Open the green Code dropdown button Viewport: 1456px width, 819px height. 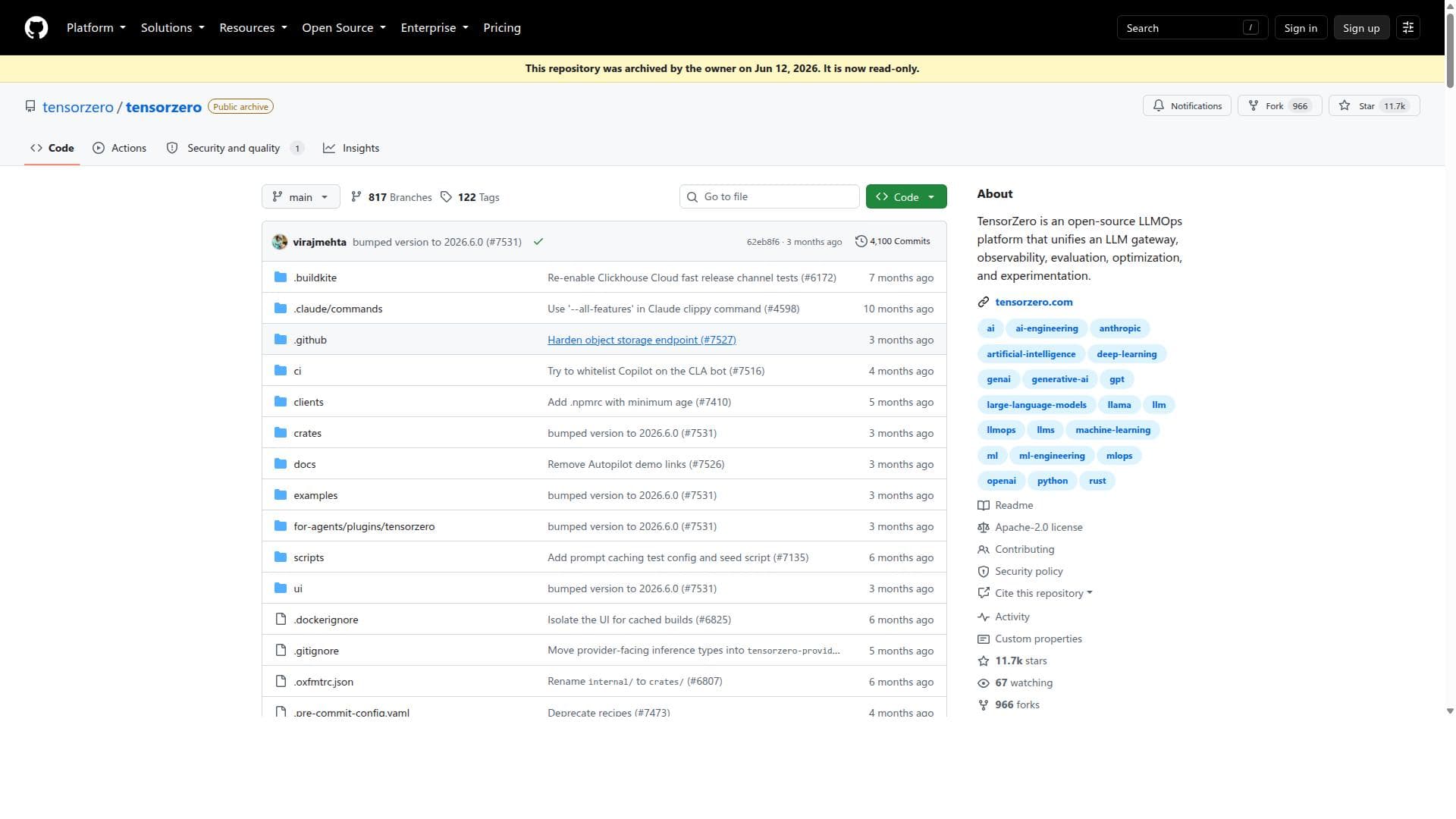coord(906,197)
